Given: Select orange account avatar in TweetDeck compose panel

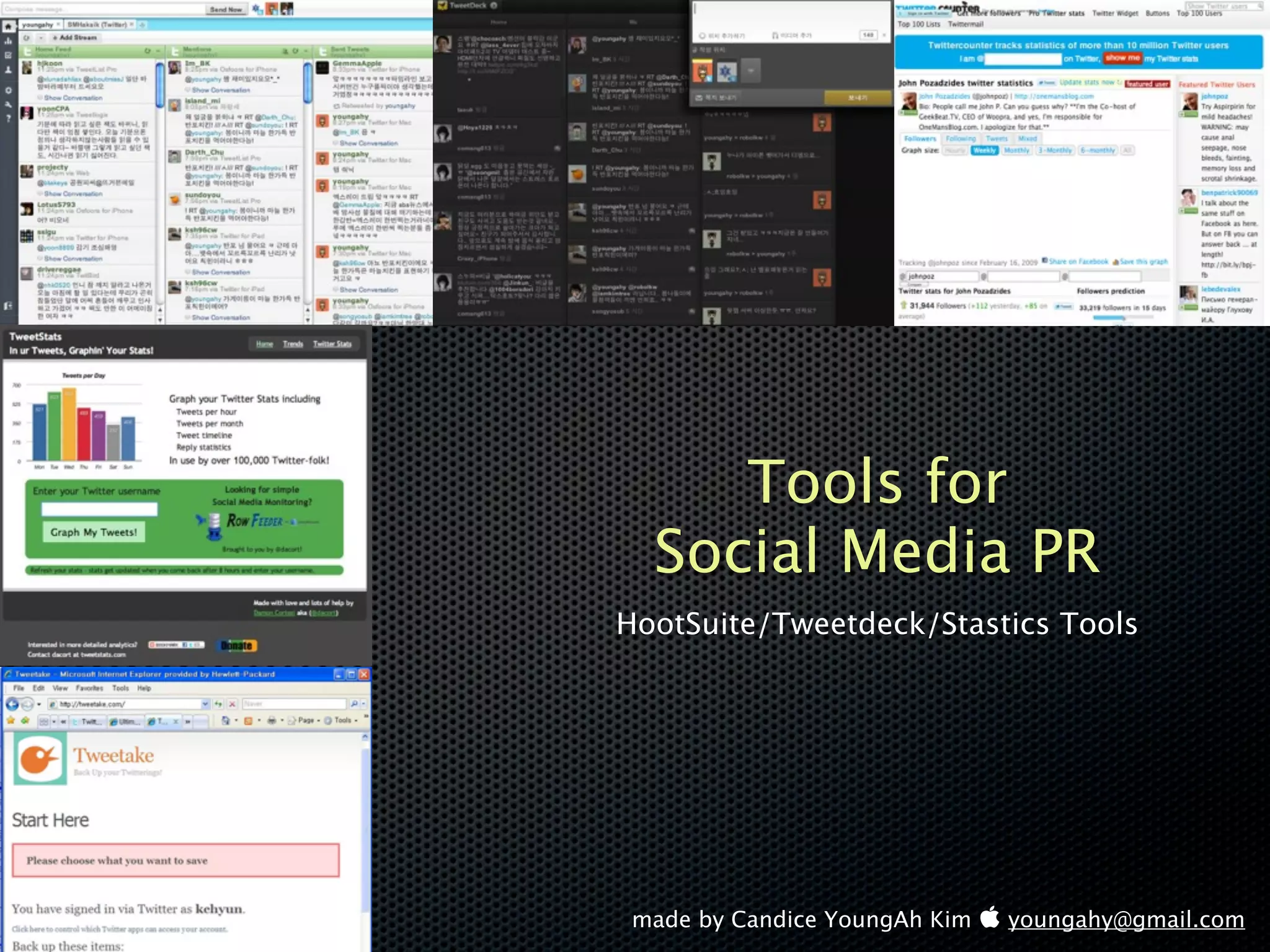Looking at the screenshot, I should click(703, 71).
